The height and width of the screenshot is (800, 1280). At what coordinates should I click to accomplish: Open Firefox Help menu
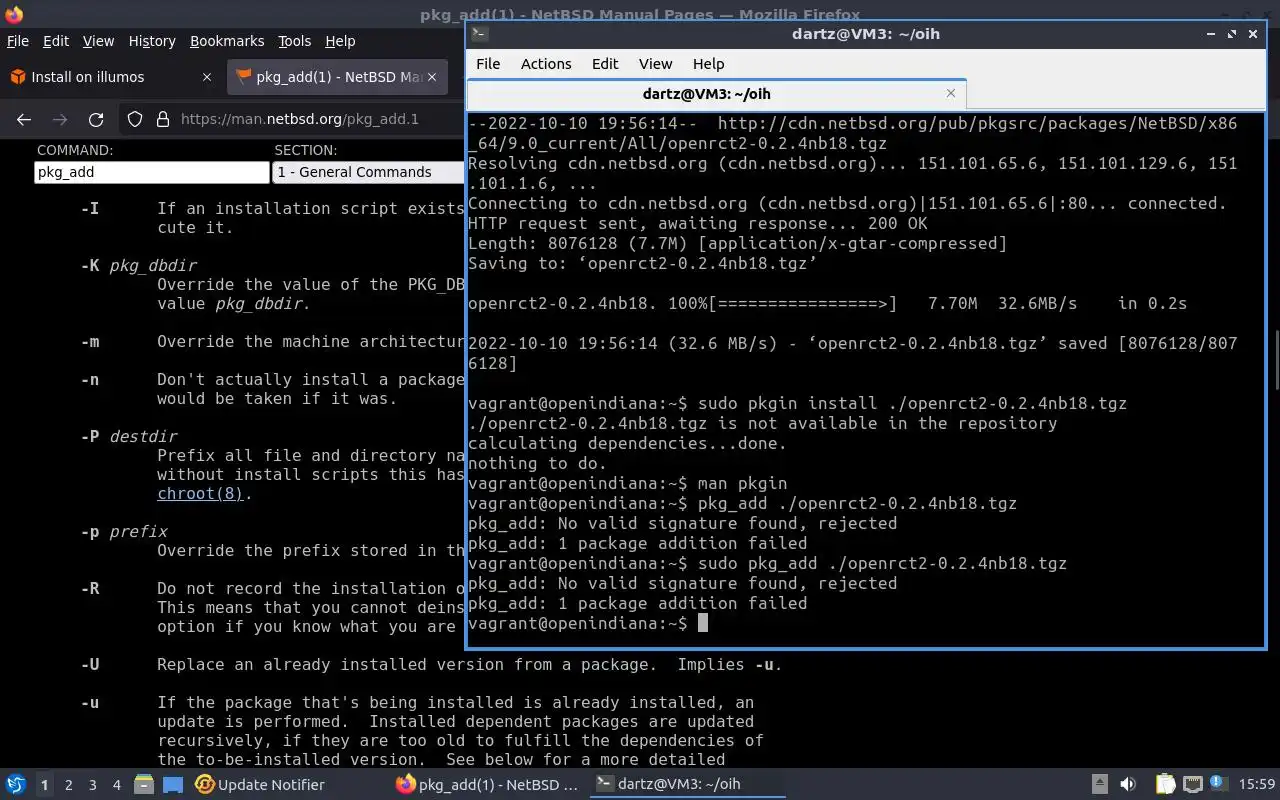[x=340, y=41]
